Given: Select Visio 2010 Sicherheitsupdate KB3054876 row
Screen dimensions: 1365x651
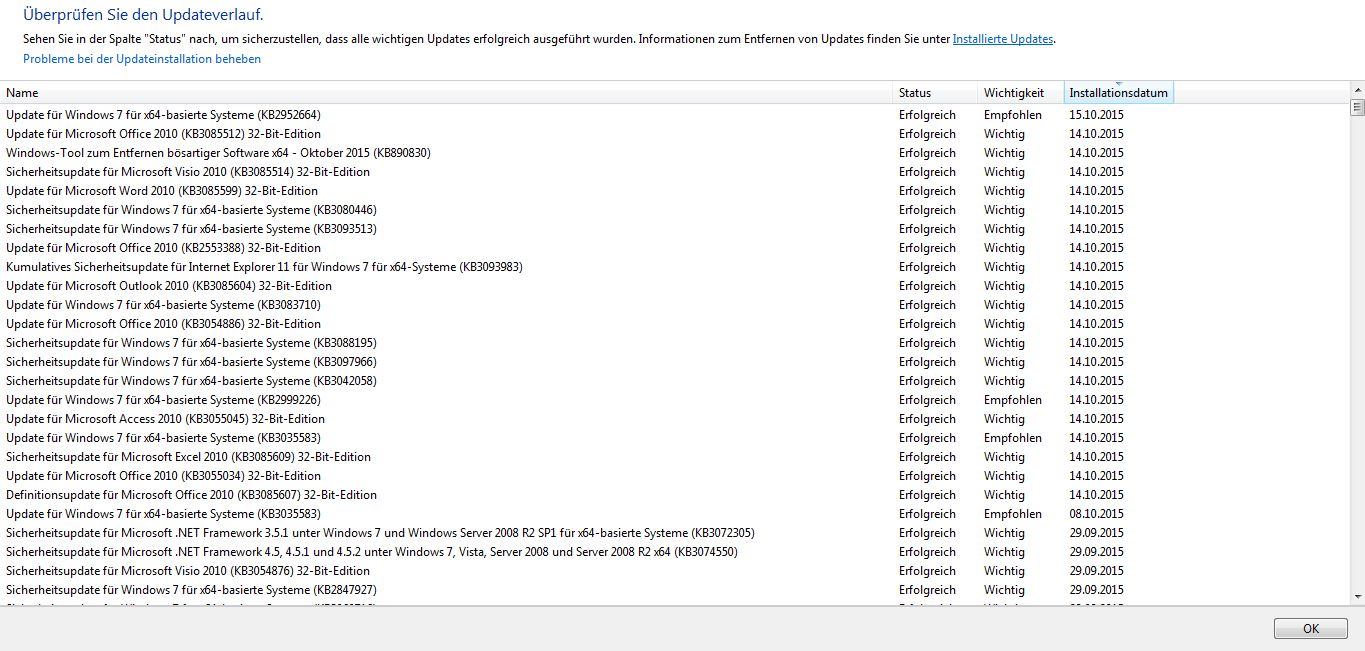Looking at the screenshot, I should point(675,571).
